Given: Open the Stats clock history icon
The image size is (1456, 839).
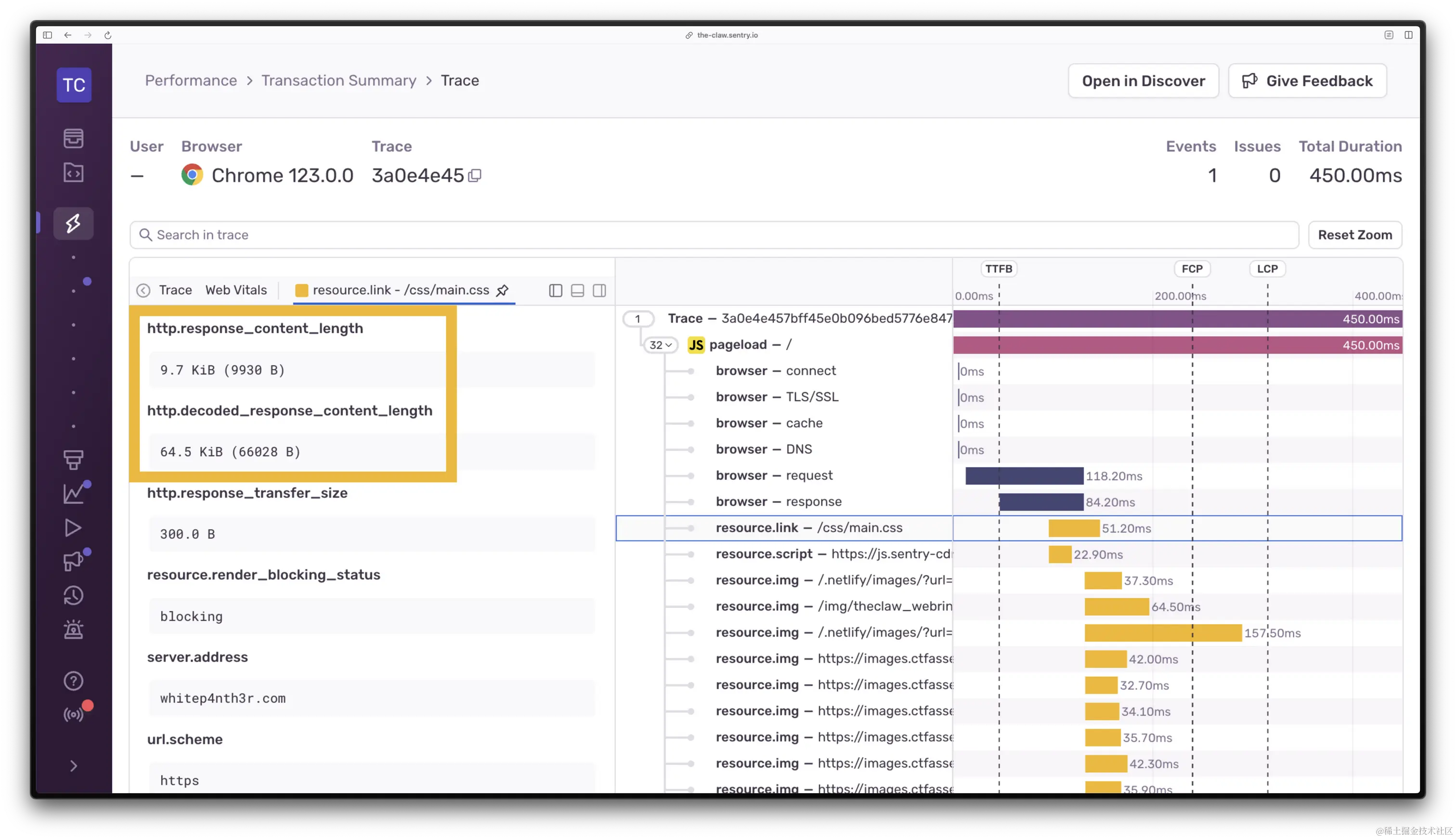Looking at the screenshot, I should click(x=73, y=596).
